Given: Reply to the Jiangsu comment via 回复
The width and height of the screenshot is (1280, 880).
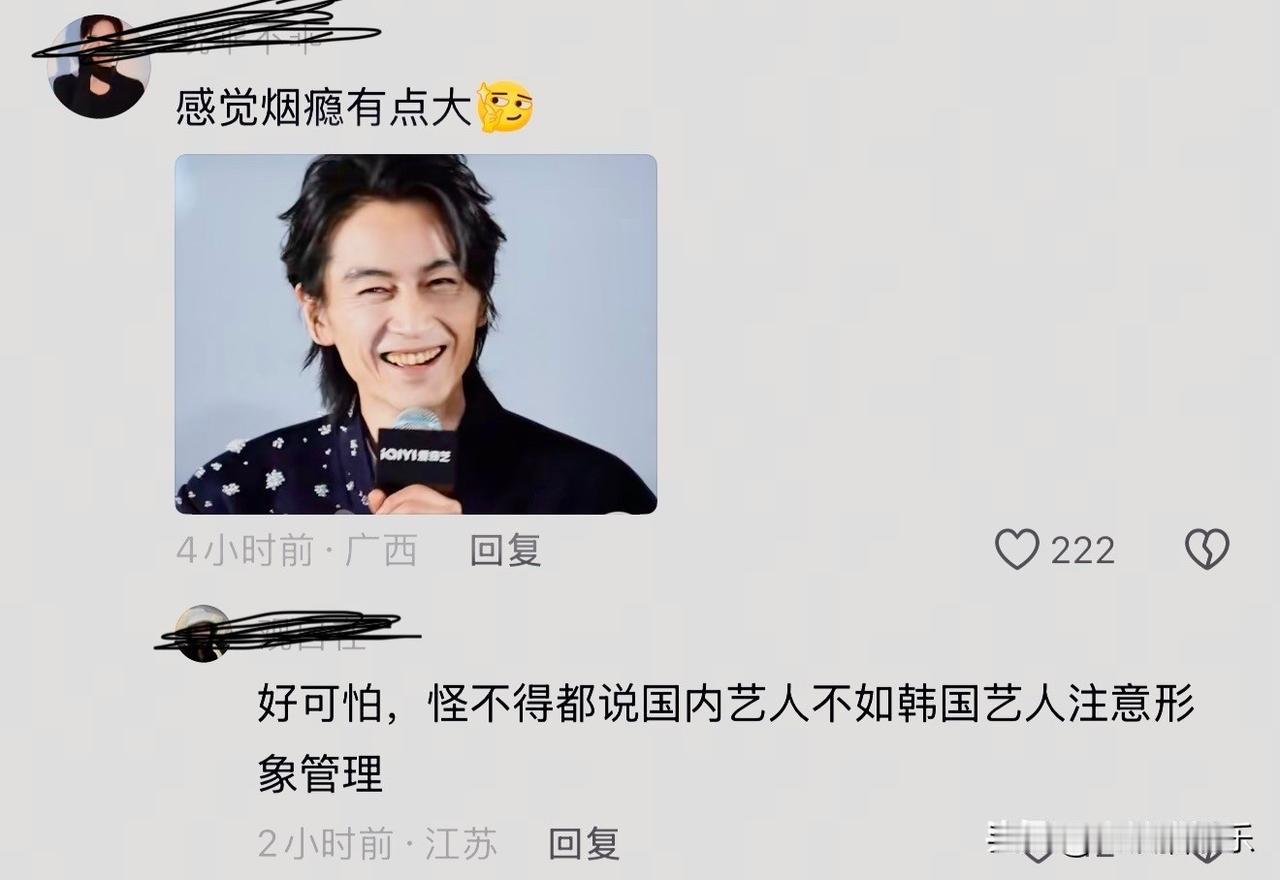Looking at the screenshot, I should tap(584, 844).
